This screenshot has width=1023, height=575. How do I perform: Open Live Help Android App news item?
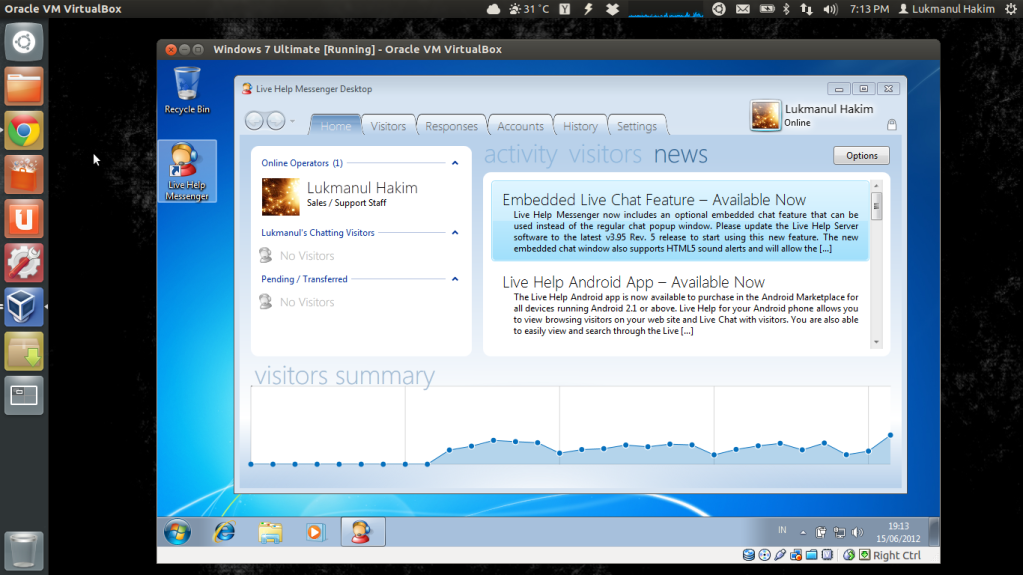click(x=680, y=305)
